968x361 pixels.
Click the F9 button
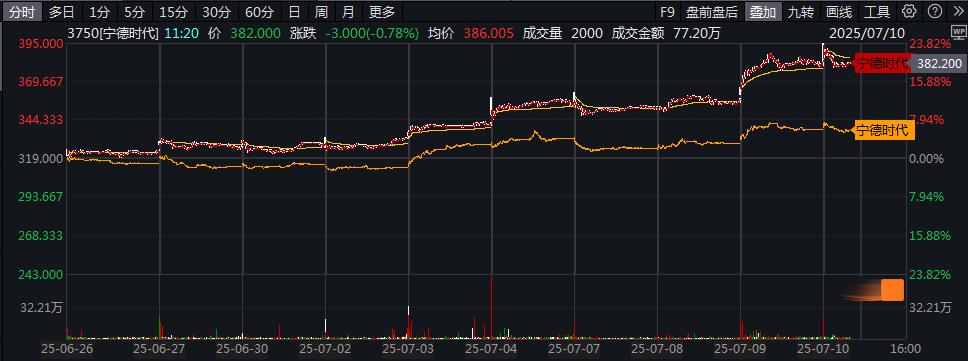667,11
